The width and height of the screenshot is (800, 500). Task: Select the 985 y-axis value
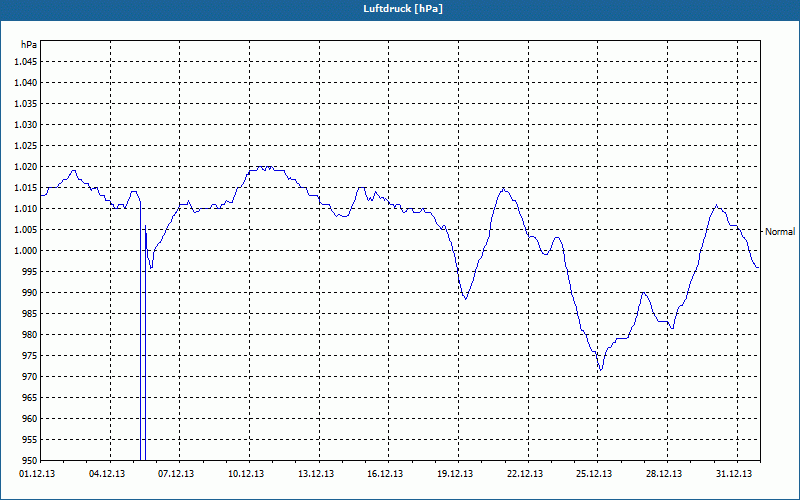(31, 314)
